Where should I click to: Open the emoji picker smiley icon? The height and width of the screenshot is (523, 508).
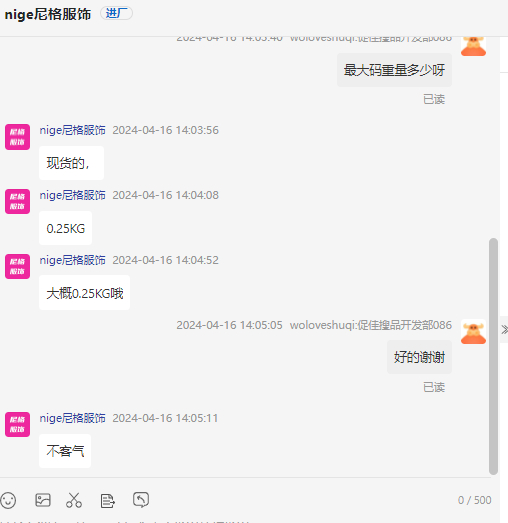click(8, 500)
